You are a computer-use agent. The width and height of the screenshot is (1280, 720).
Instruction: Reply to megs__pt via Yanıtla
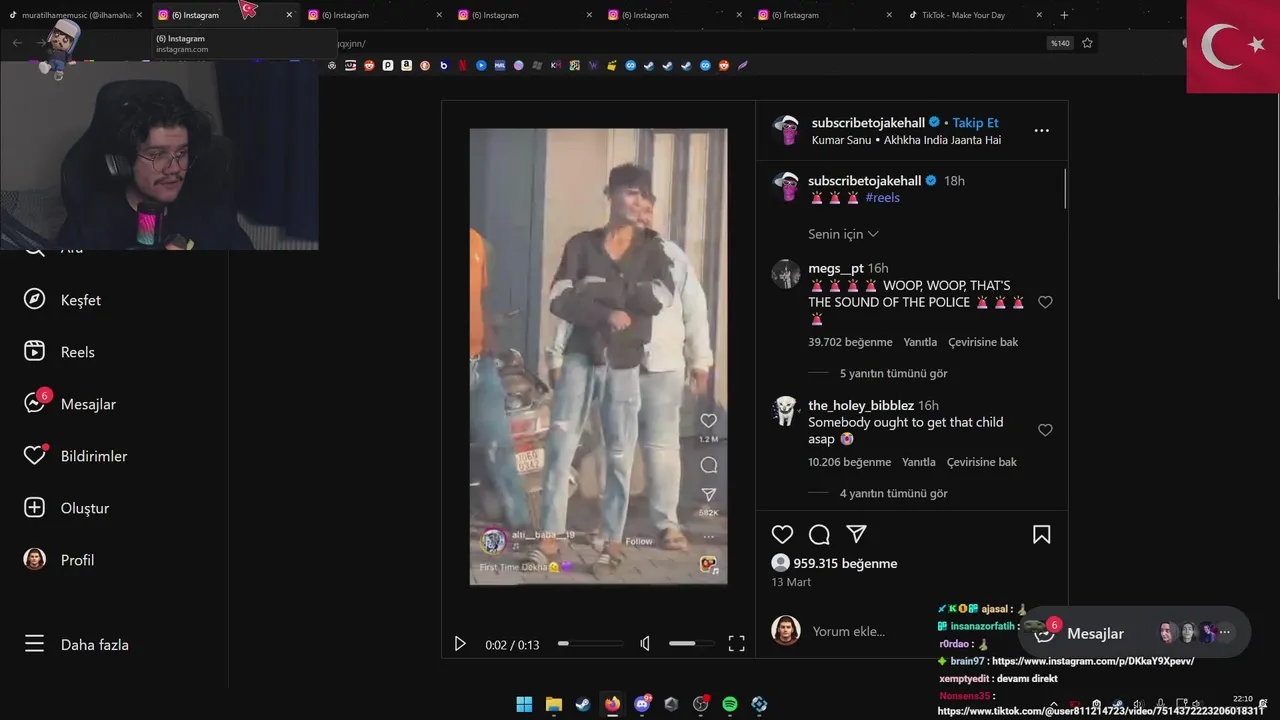coord(920,342)
